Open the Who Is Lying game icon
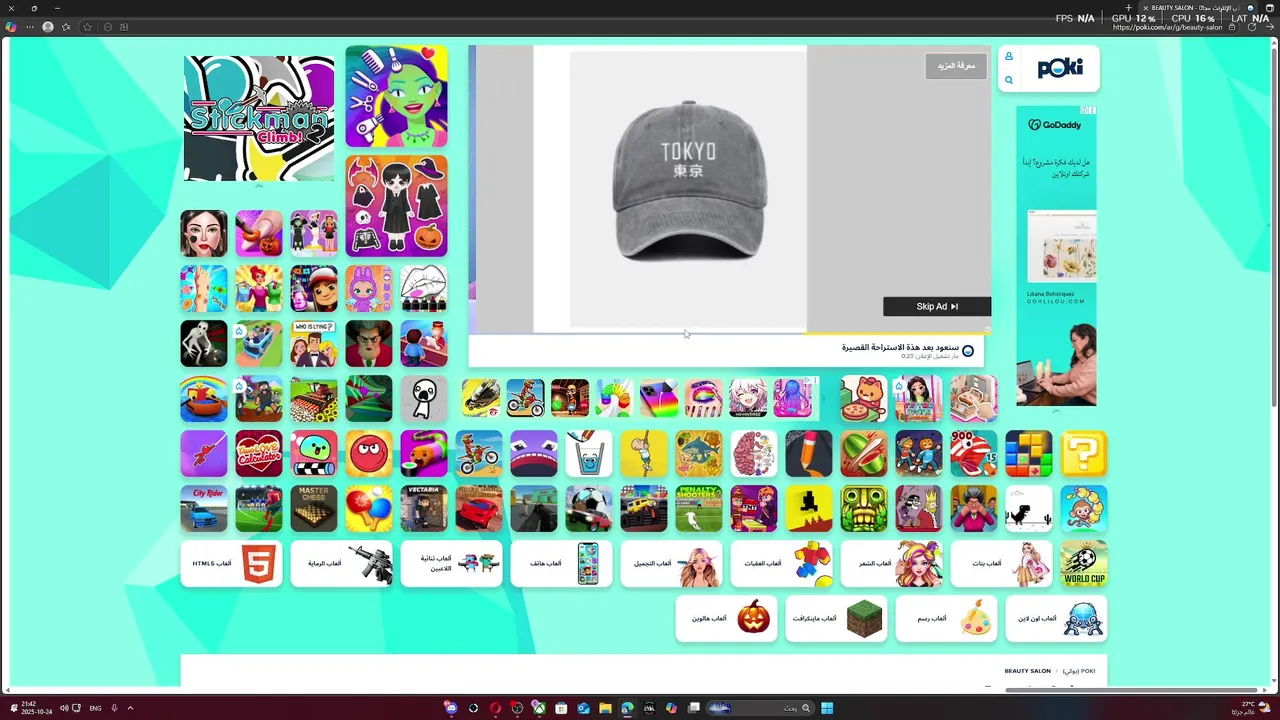Viewport: 1280px width, 720px height. pos(314,344)
